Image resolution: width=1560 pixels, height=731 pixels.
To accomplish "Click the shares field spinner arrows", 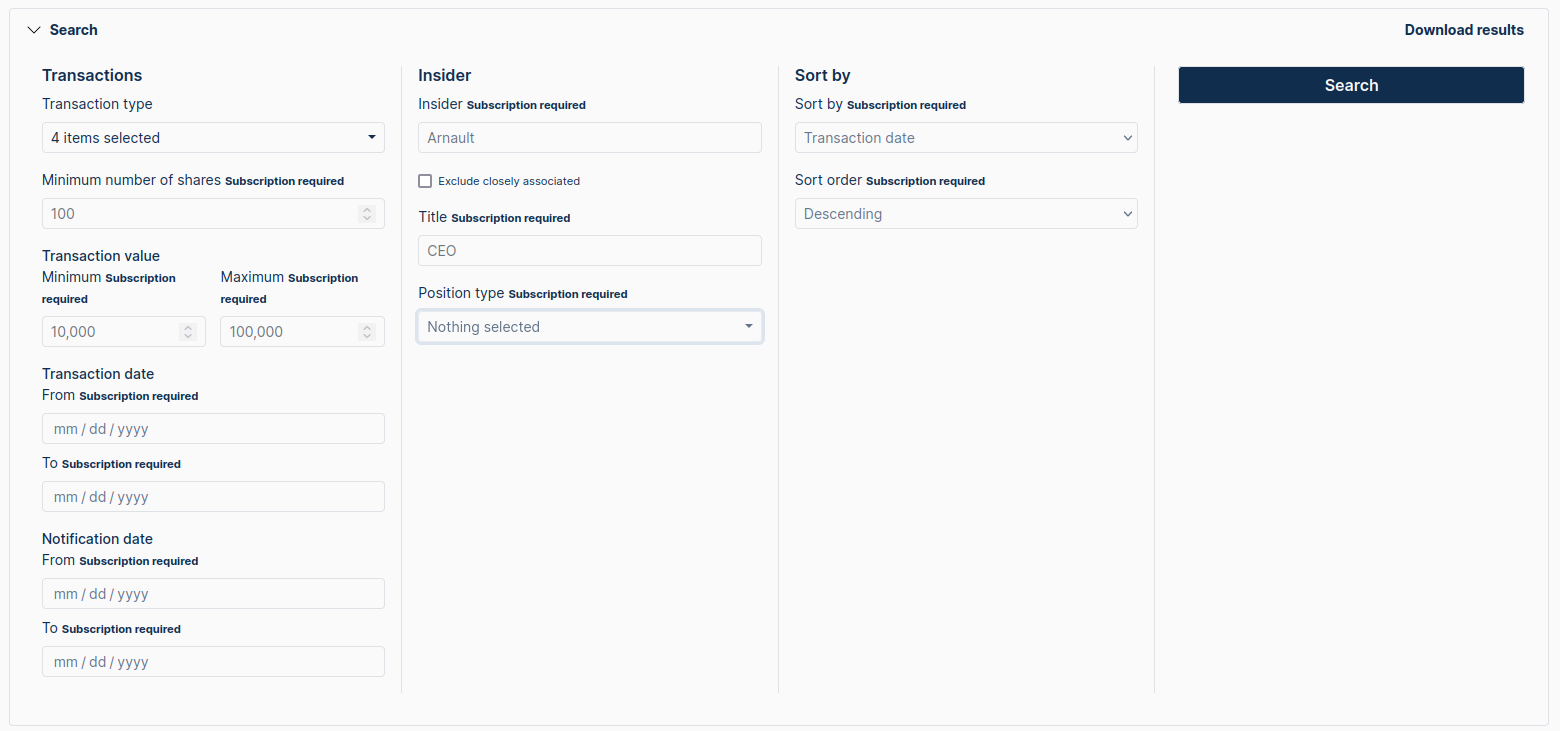I will pyautogui.click(x=367, y=214).
